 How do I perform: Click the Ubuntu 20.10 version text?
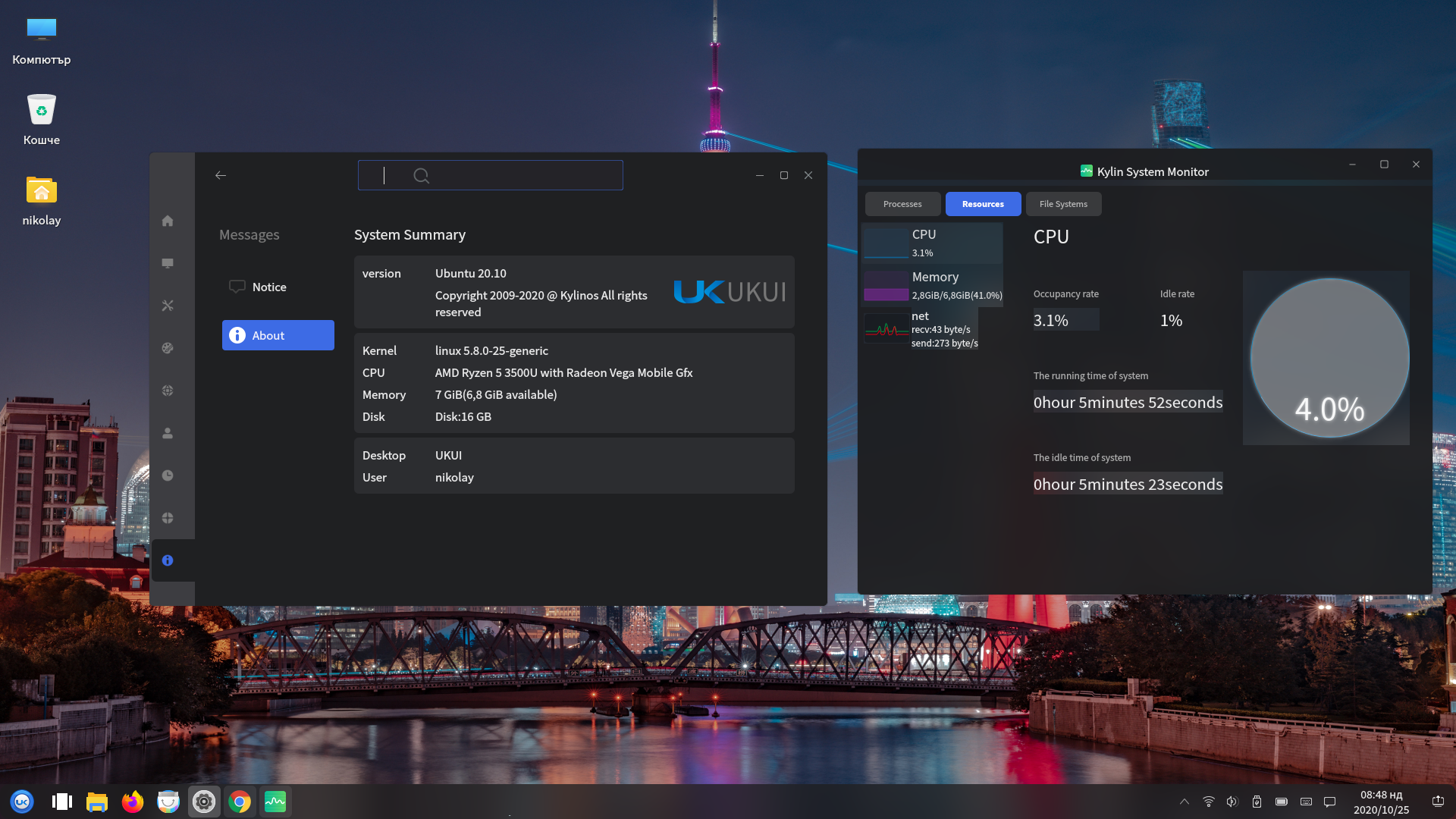click(x=471, y=274)
